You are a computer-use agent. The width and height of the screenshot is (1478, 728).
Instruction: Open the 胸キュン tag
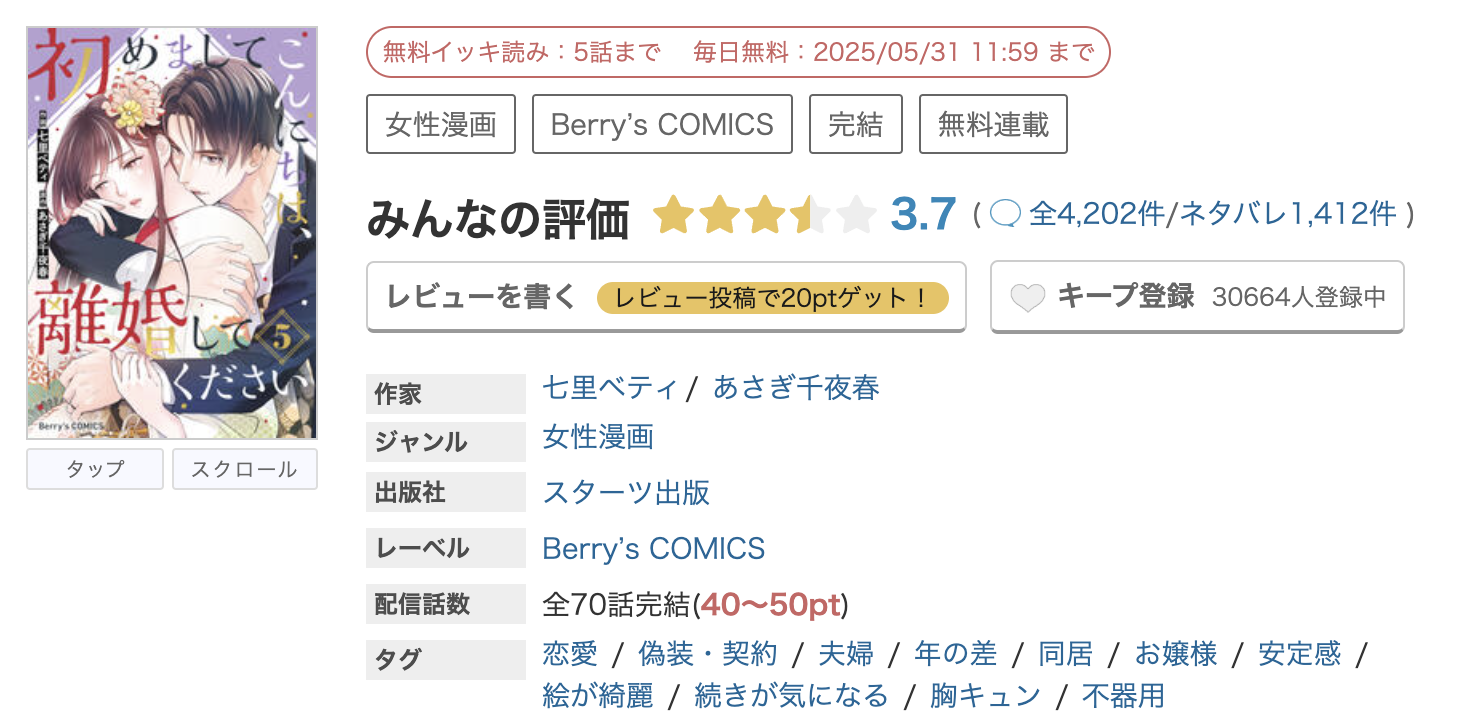(x=986, y=694)
